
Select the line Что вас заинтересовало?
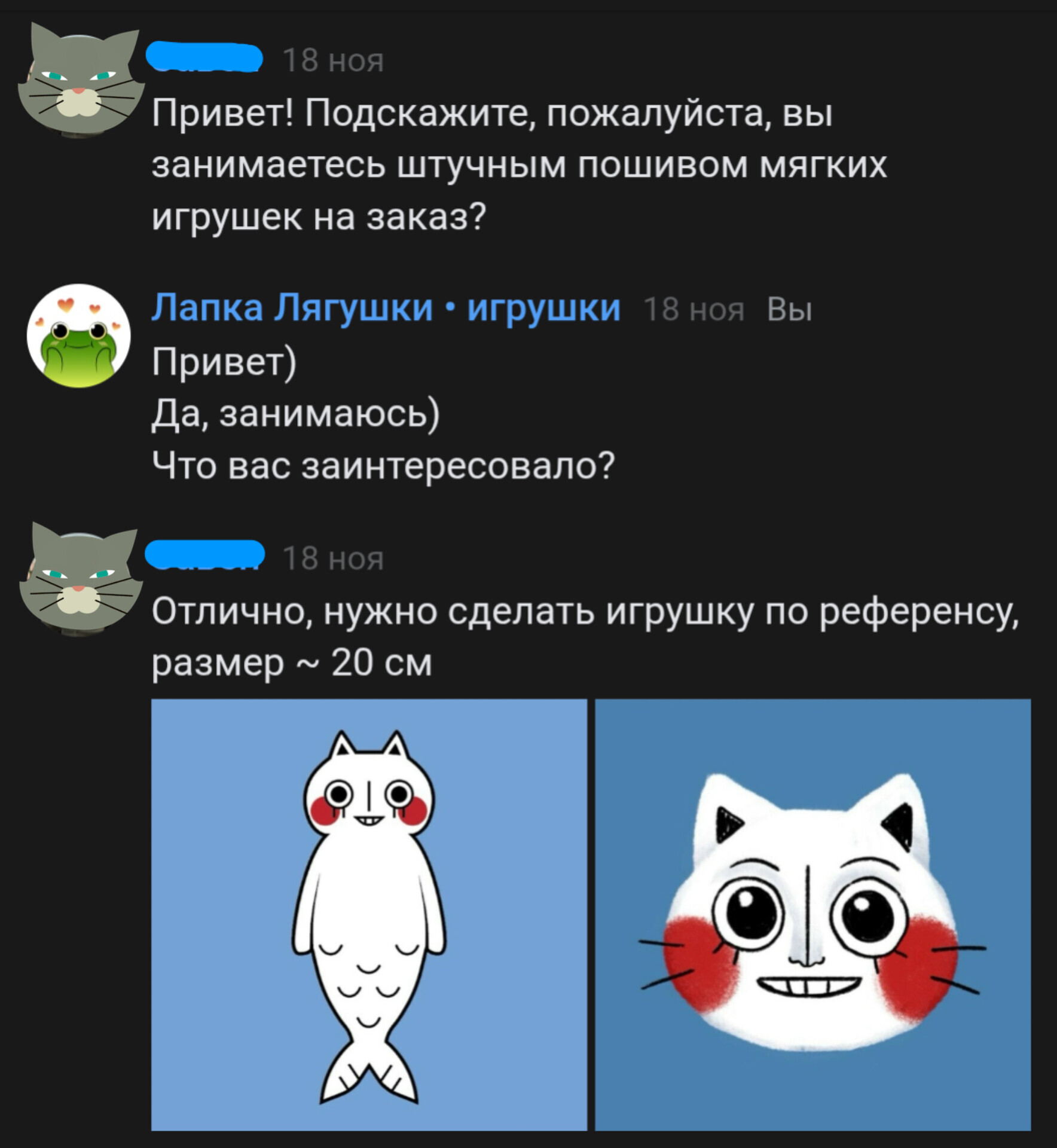coord(383,465)
